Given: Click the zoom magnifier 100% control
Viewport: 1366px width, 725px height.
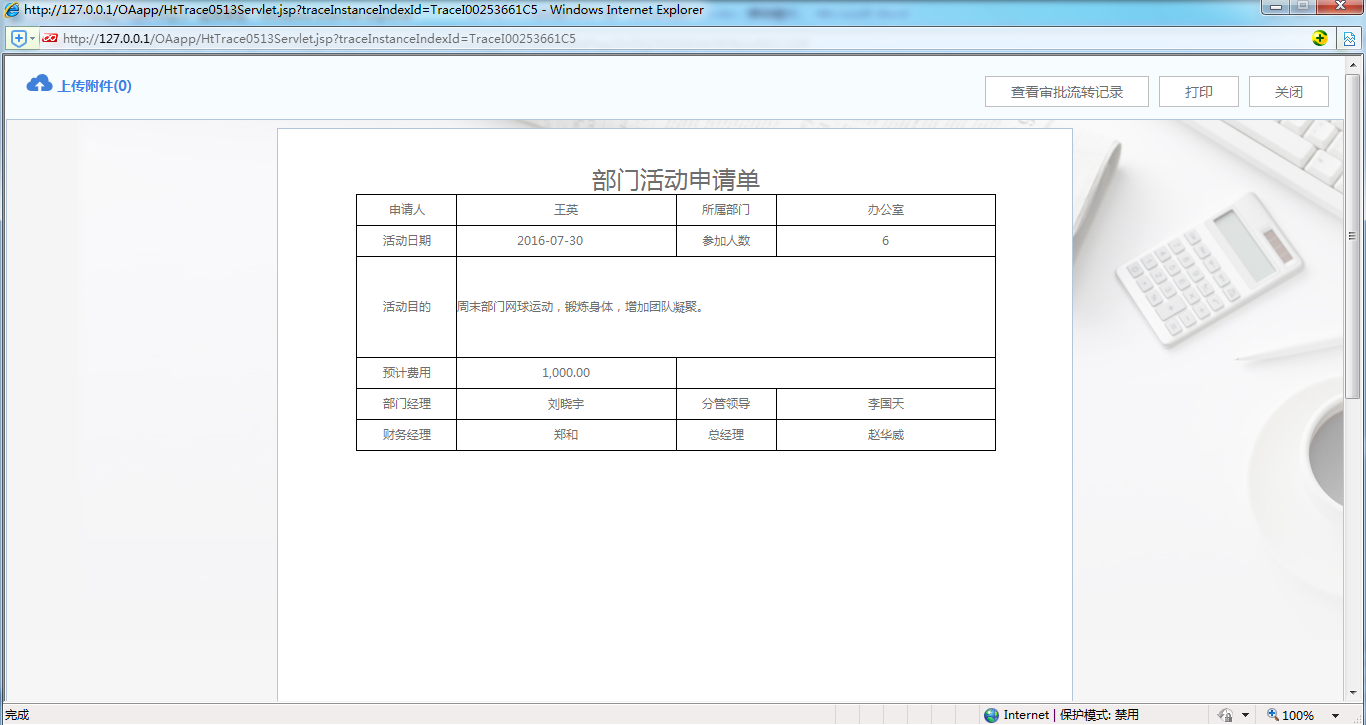Looking at the screenshot, I should [1290, 715].
